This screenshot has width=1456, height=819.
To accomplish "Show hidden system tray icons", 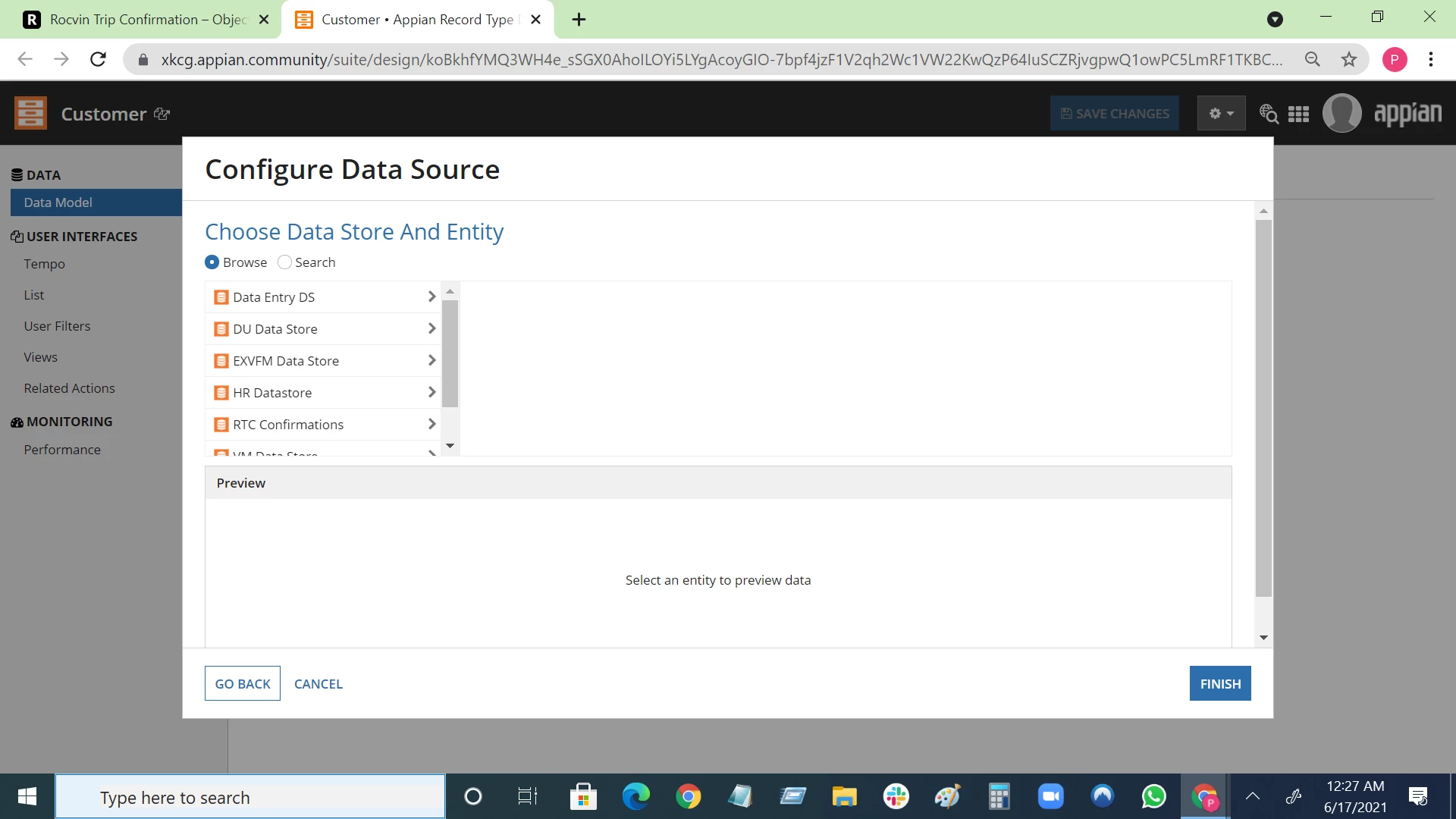I will 1253,796.
